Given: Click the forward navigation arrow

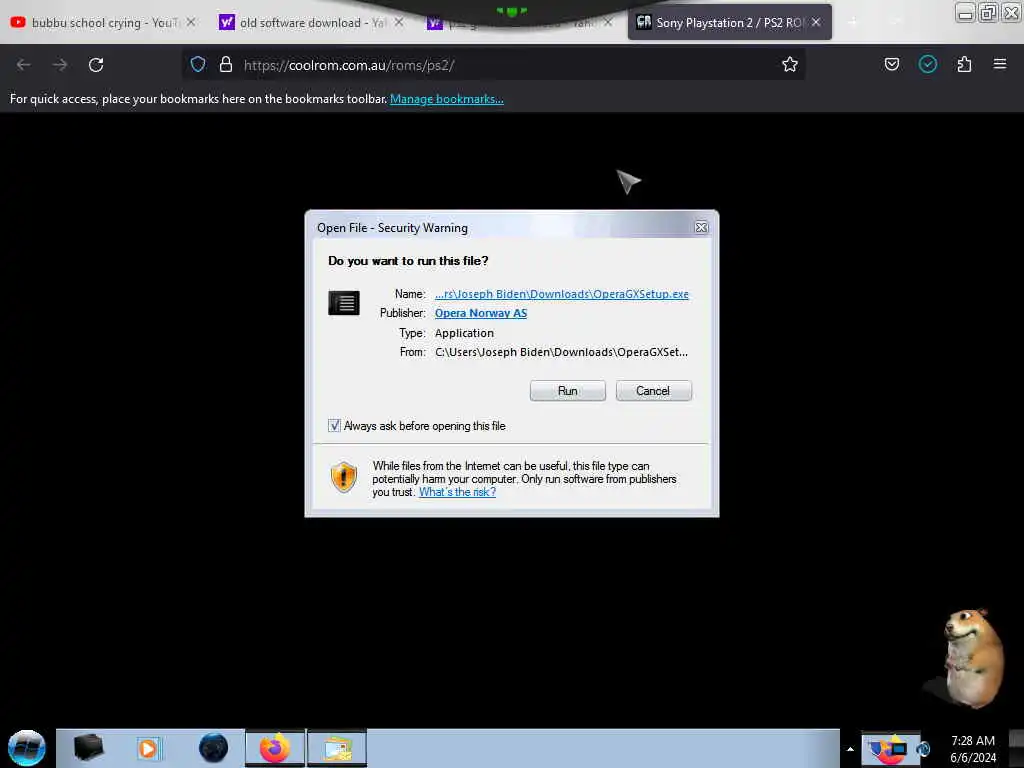Looking at the screenshot, I should 59,65.
